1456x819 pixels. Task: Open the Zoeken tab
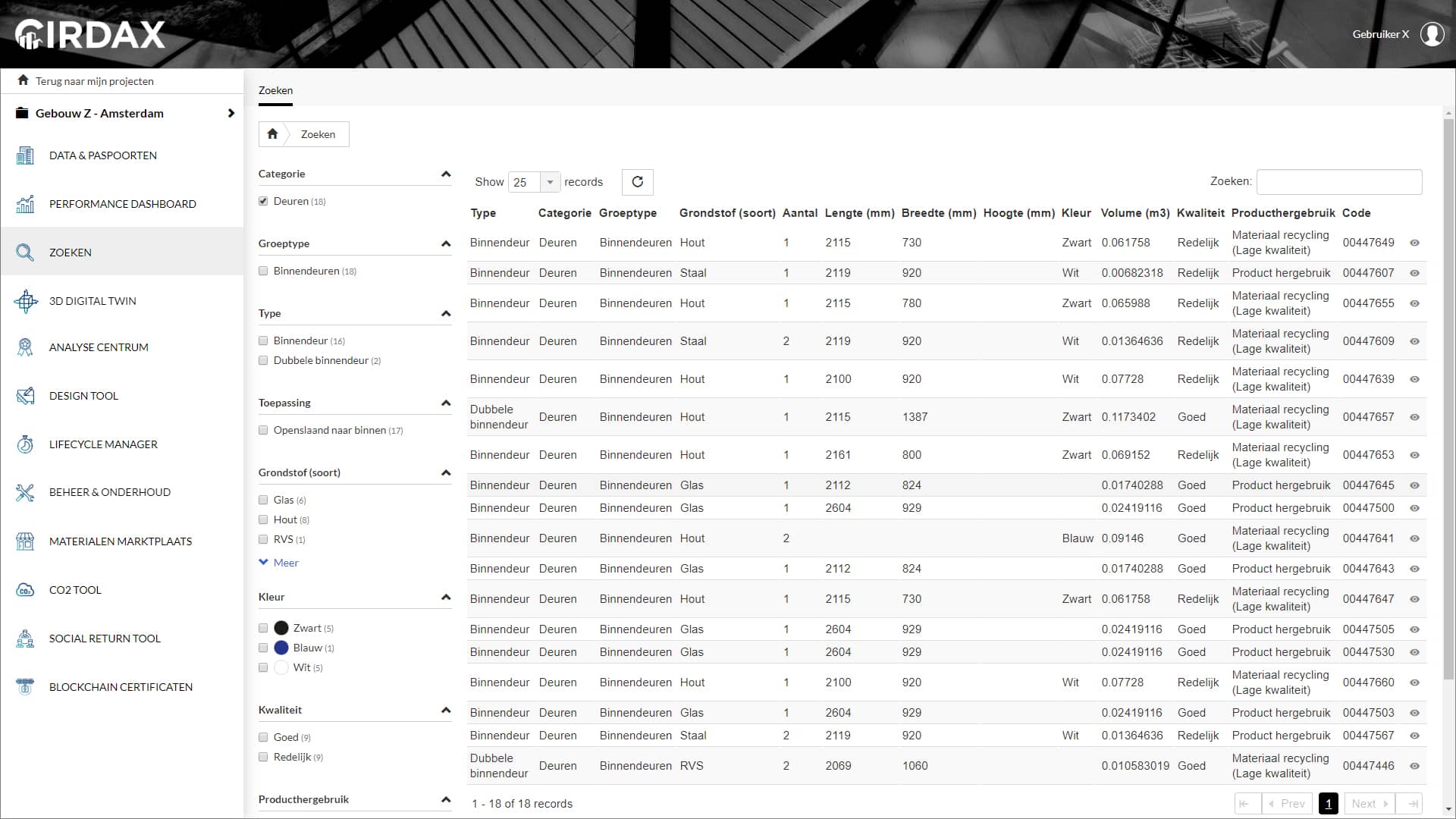(x=275, y=90)
